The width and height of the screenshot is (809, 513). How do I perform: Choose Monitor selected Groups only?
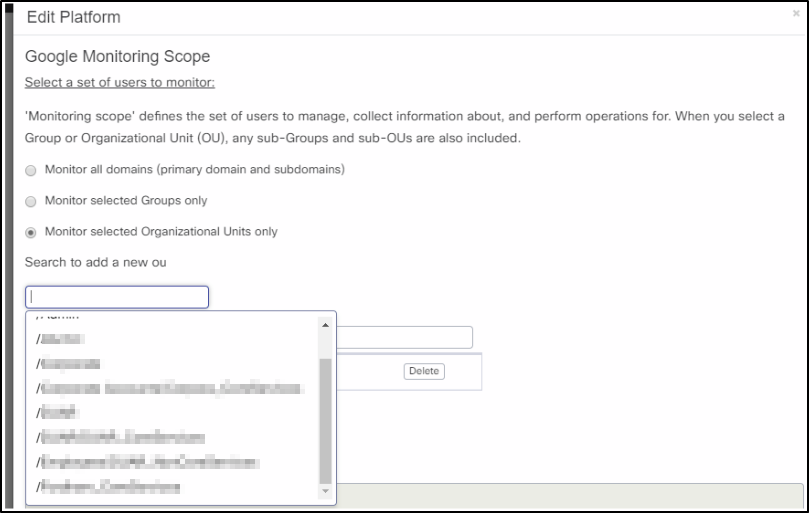[31, 201]
